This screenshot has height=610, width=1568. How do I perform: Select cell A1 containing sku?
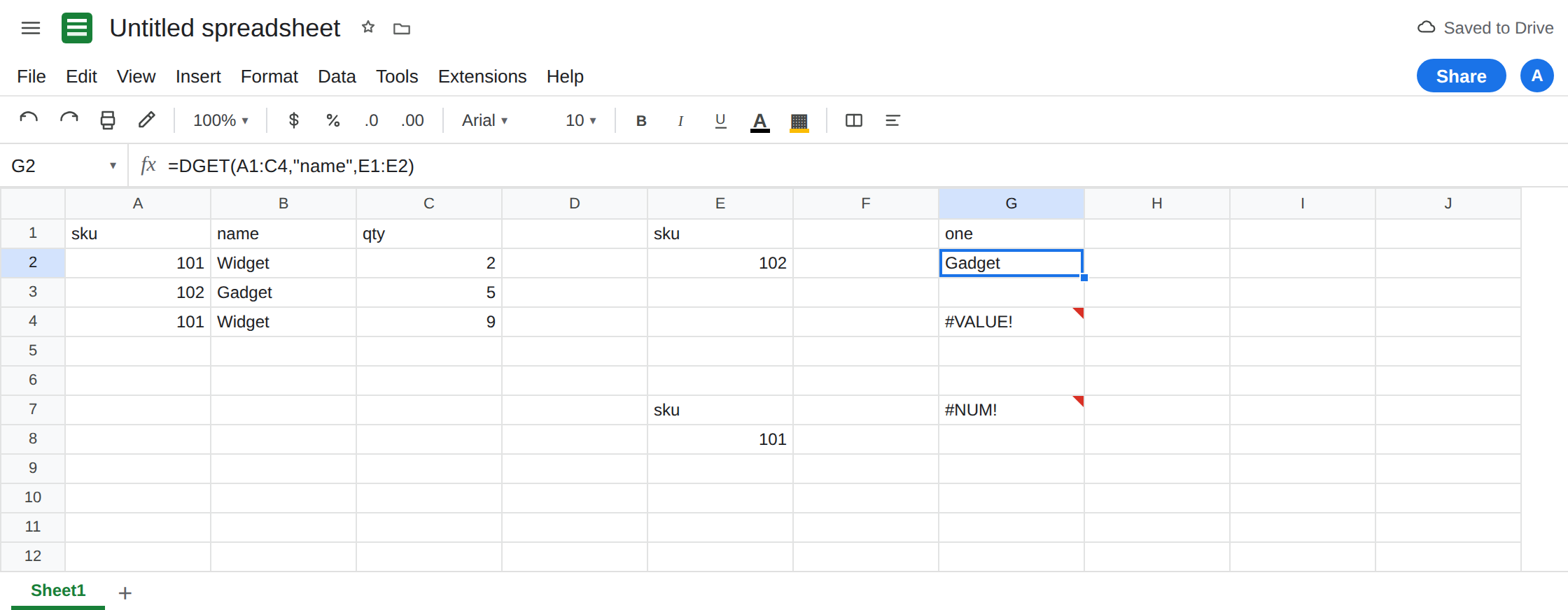[x=138, y=234]
